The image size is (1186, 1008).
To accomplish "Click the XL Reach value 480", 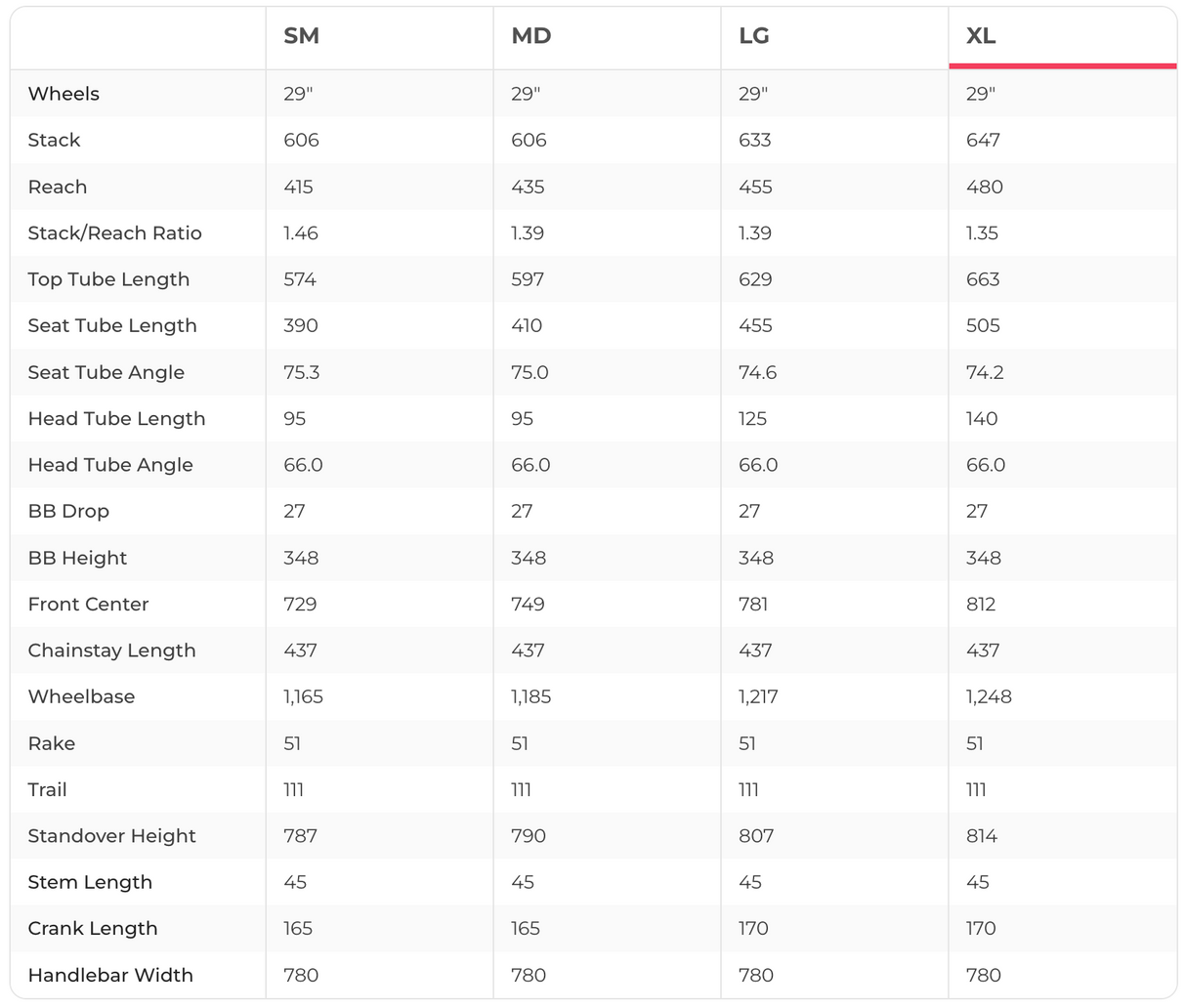I will pyautogui.click(x=984, y=187).
